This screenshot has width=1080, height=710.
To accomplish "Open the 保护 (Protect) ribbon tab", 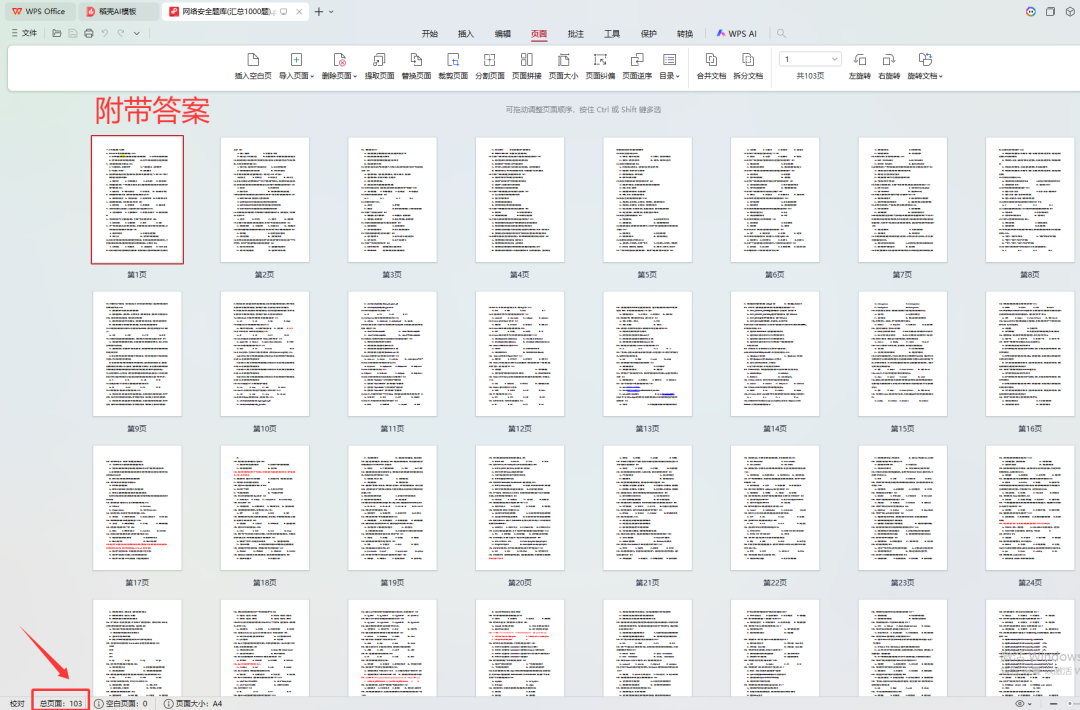I will [x=649, y=34].
